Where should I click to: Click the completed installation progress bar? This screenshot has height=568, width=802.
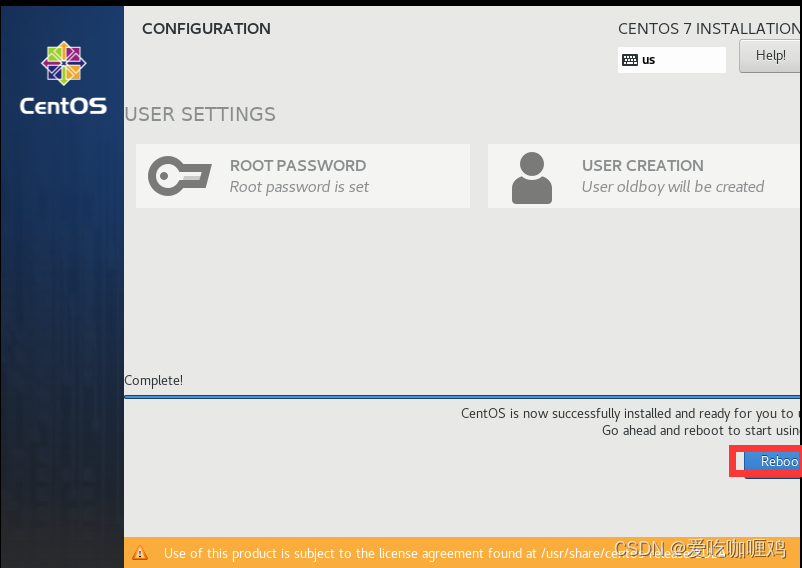tap(463, 396)
